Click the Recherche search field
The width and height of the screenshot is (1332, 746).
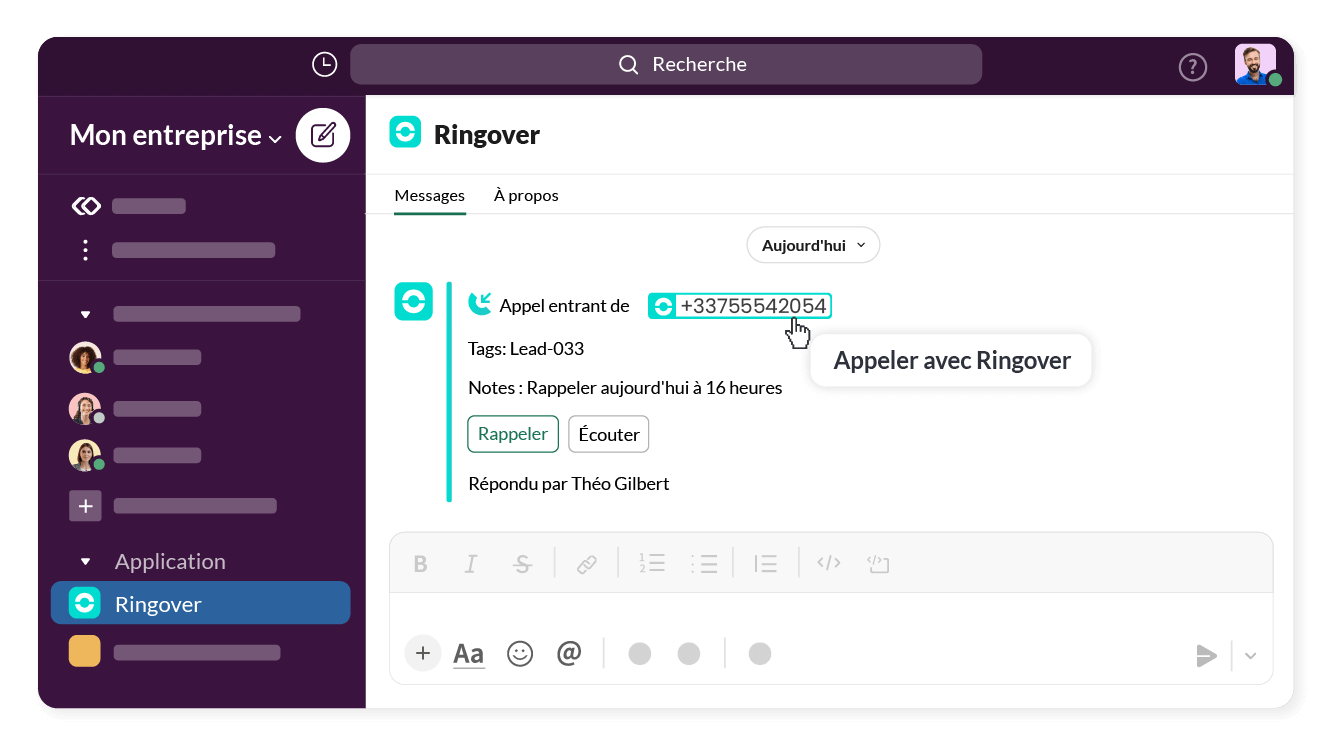coord(666,64)
